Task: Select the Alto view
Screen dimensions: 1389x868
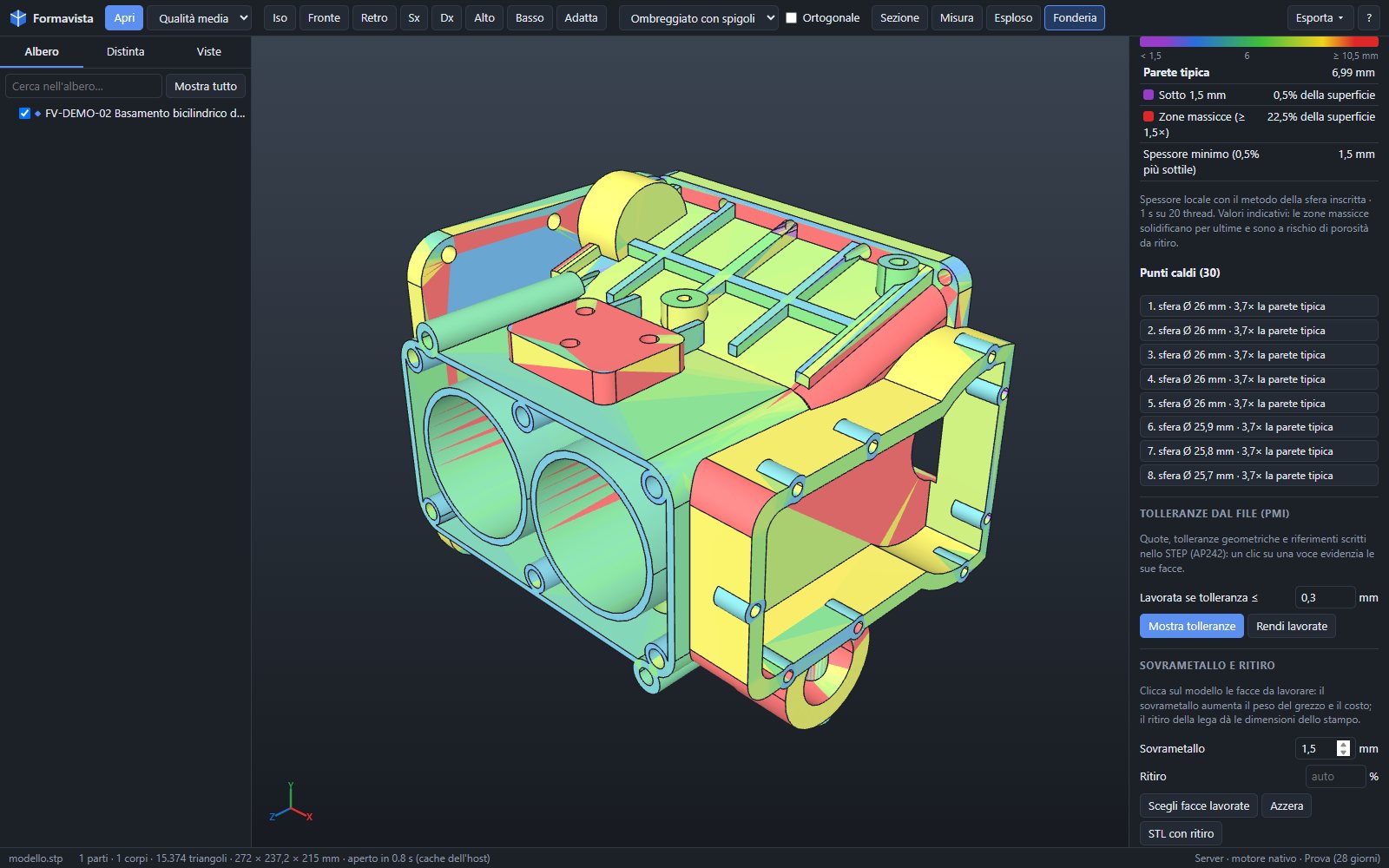Action: [484, 18]
